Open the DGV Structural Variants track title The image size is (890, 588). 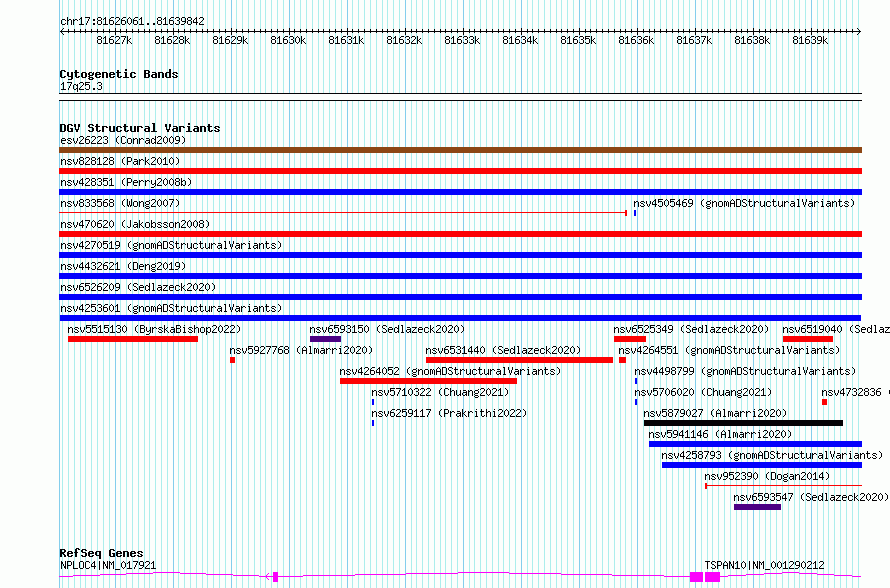[x=140, y=128]
